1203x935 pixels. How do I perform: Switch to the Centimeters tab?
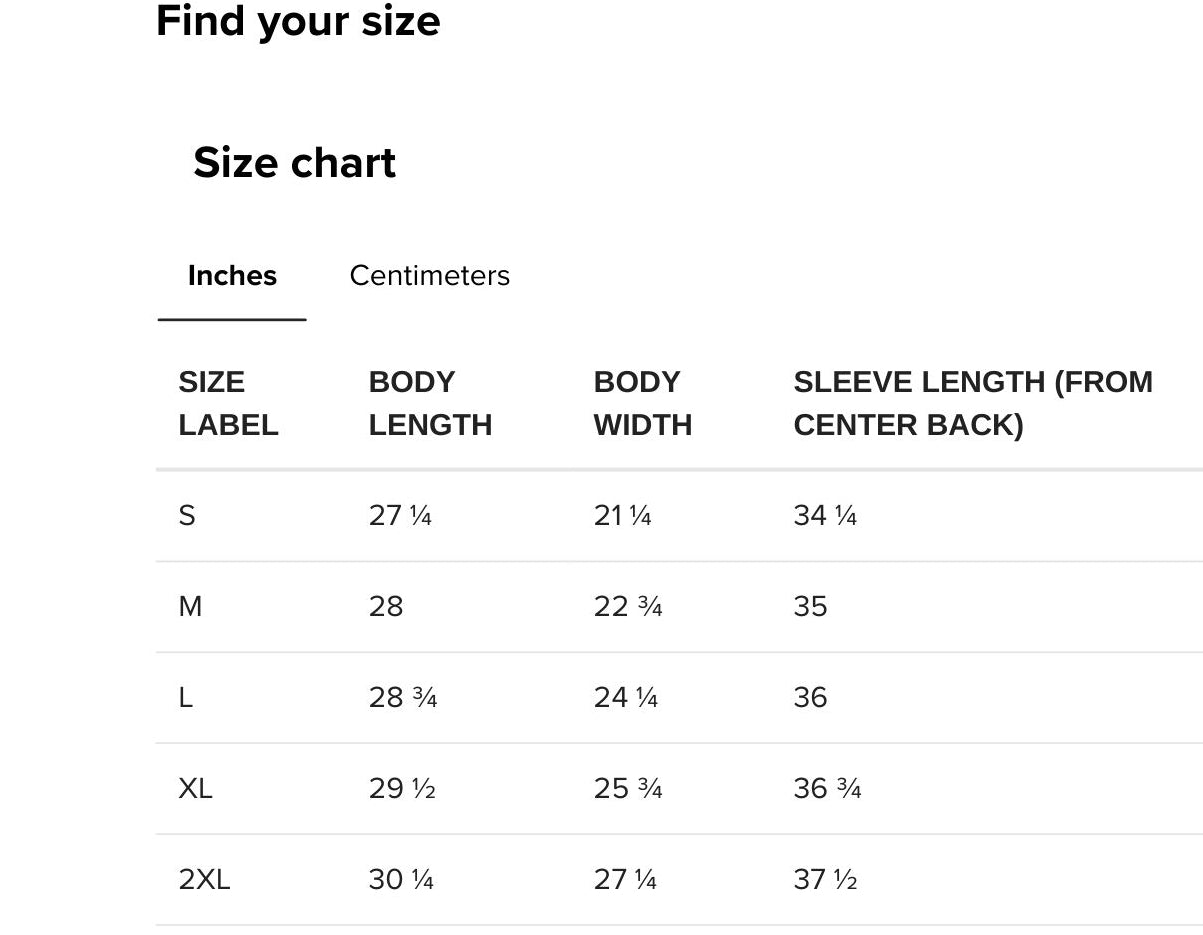click(x=429, y=276)
